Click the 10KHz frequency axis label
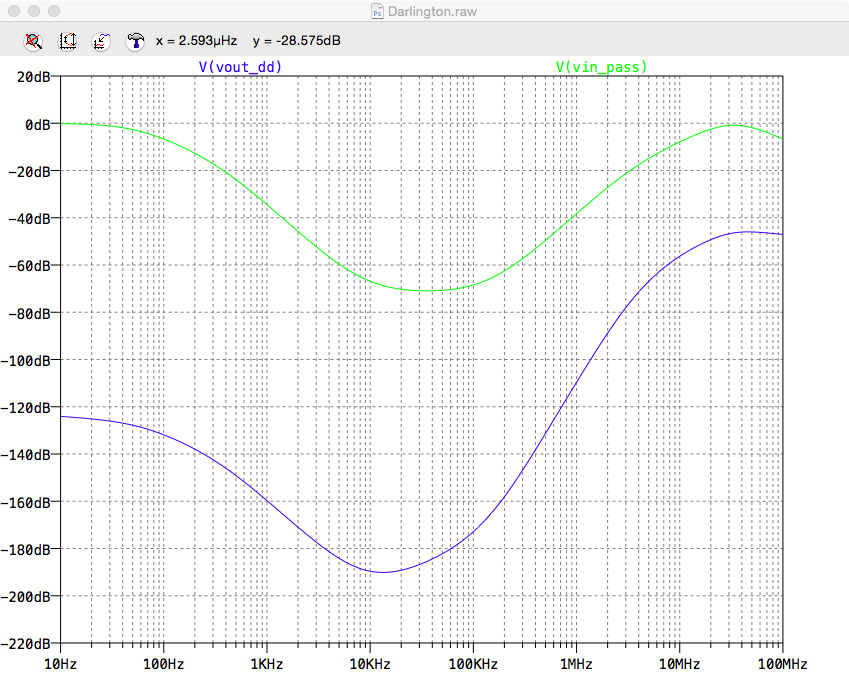Viewport: 849px width, 673px height. click(370, 664)
